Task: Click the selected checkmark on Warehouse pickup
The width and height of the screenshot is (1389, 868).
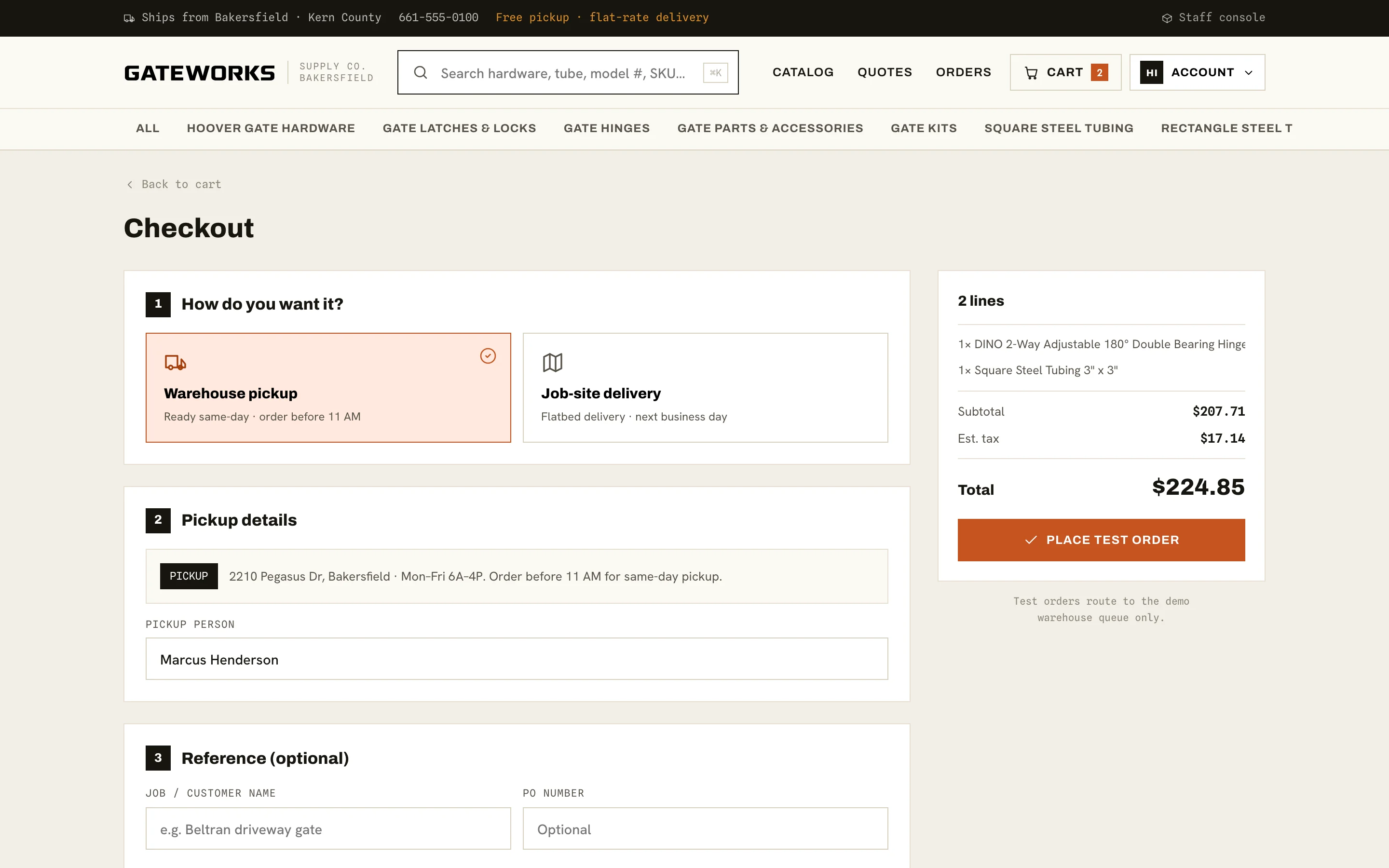Action: [488, 356]
